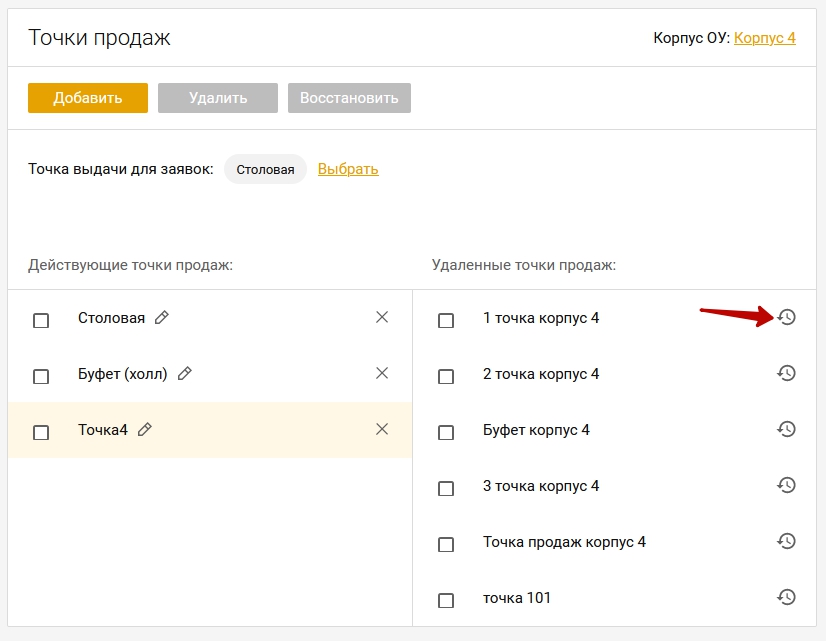Edit the Буфет (холл) pencil icon
The width and height of the screenshot is (826, 641).
tap(184, 373)
